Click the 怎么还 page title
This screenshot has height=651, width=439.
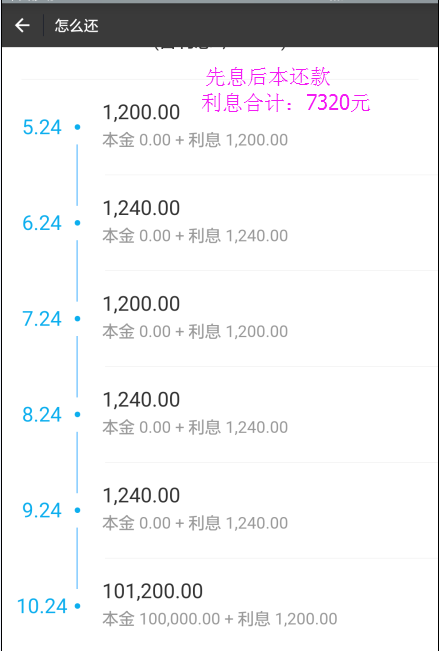[x=76, y=26]
